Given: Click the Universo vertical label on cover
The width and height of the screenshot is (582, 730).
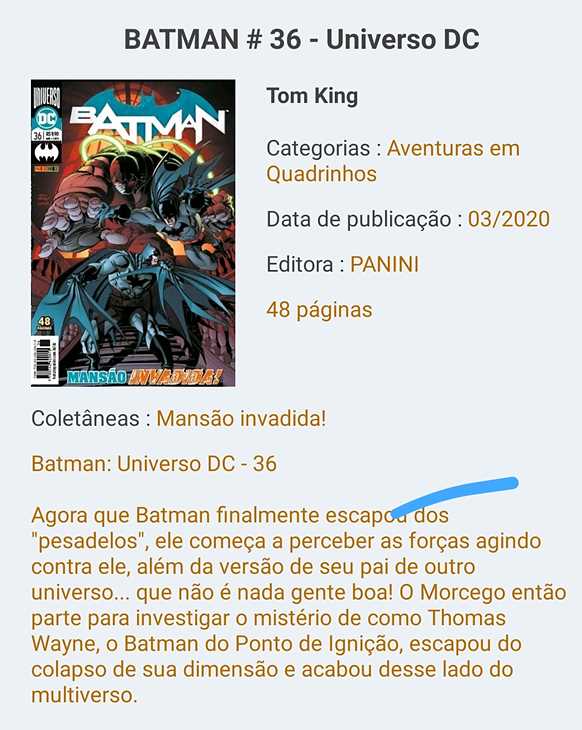Looking at the screenshot, I should (47, 96).
